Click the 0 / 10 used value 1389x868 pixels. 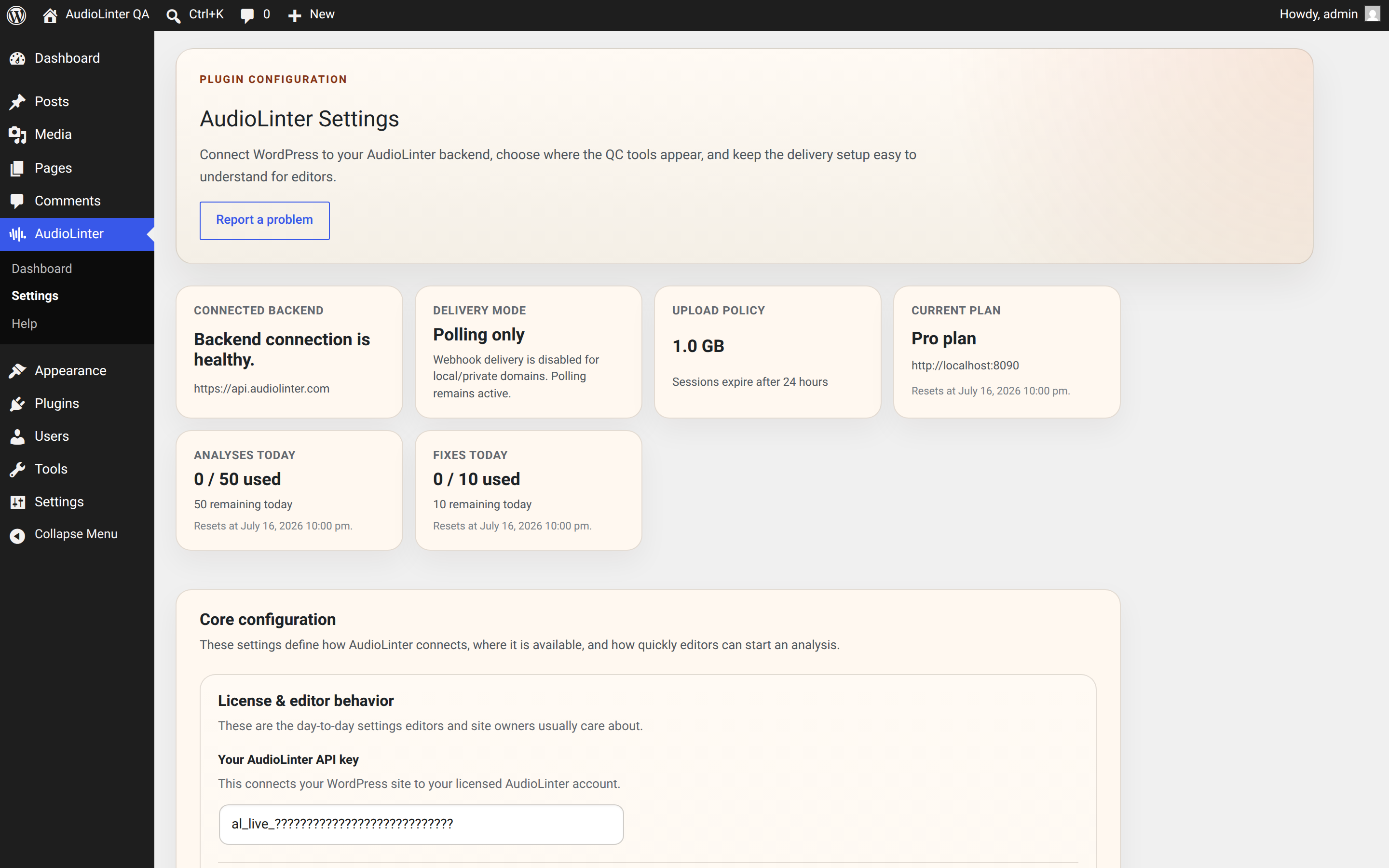(x=477, y=479)
